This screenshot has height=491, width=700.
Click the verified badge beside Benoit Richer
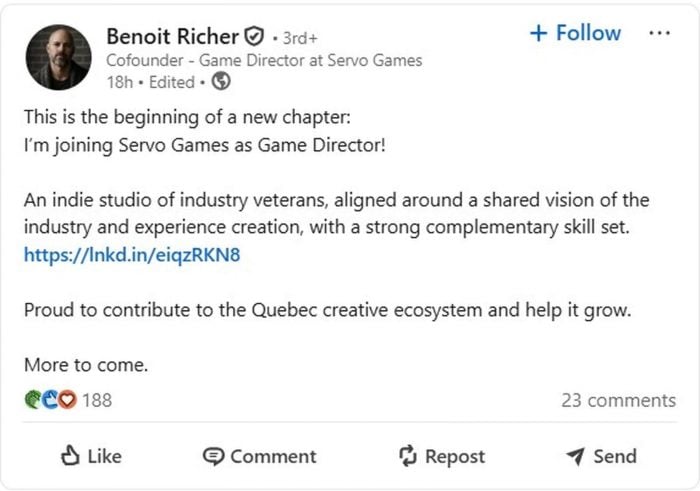pos(255,37)
